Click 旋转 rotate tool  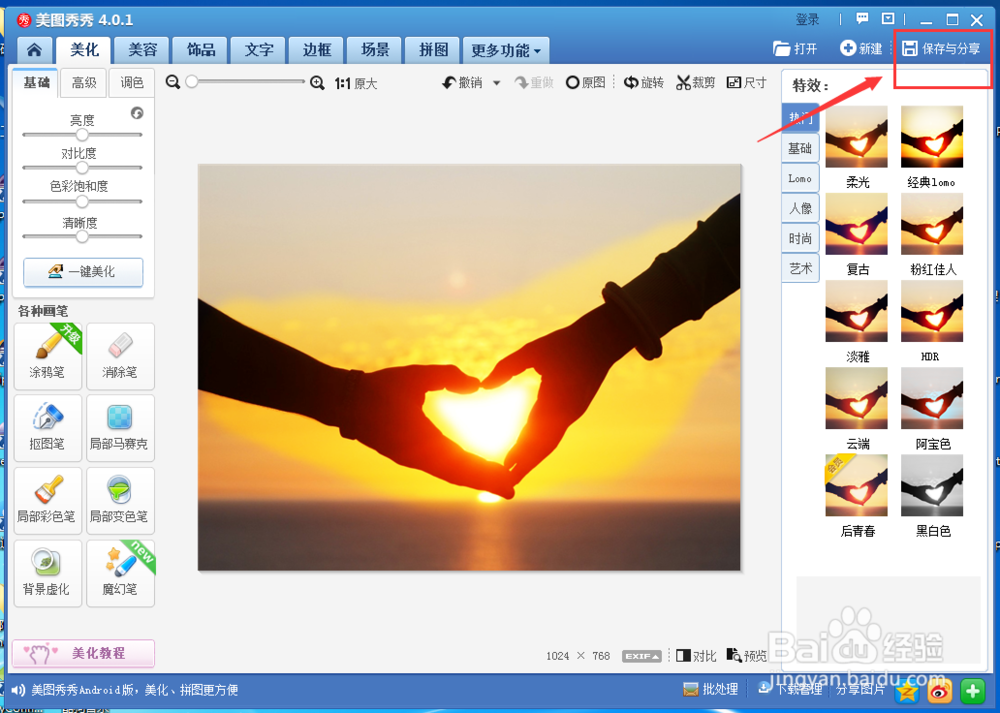coord(643,82)
